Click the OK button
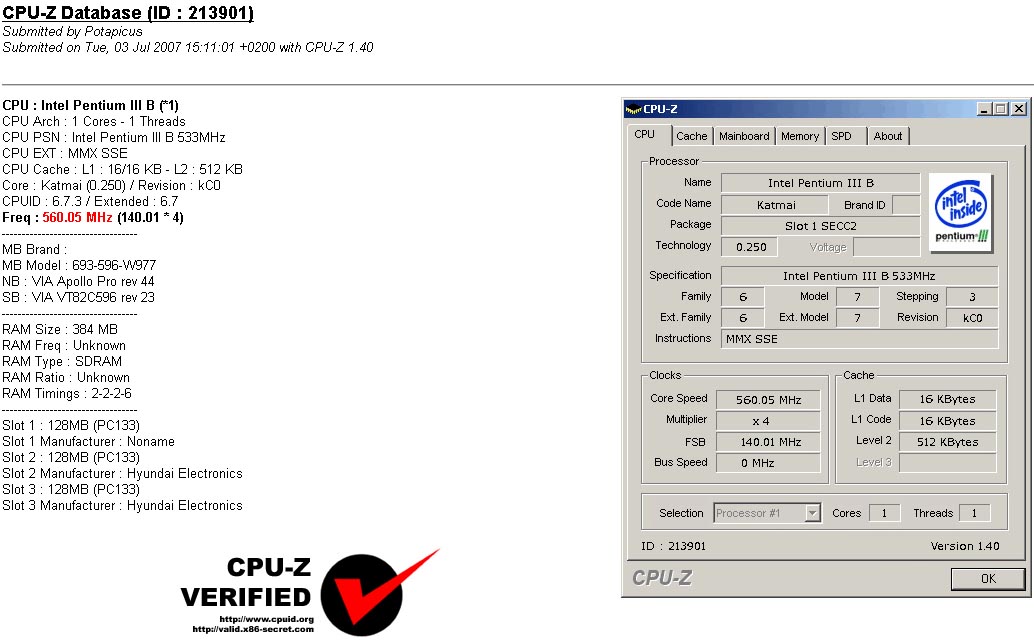1034x643 pixels. 988,578
